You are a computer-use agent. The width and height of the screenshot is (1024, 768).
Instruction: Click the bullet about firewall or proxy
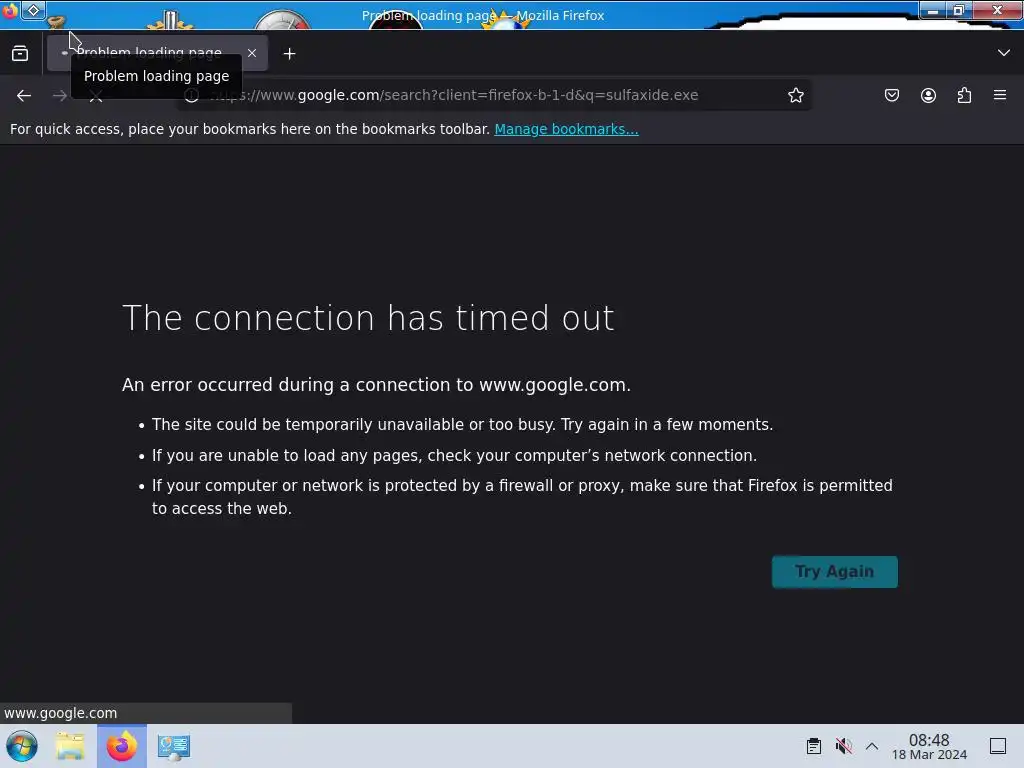522,497
